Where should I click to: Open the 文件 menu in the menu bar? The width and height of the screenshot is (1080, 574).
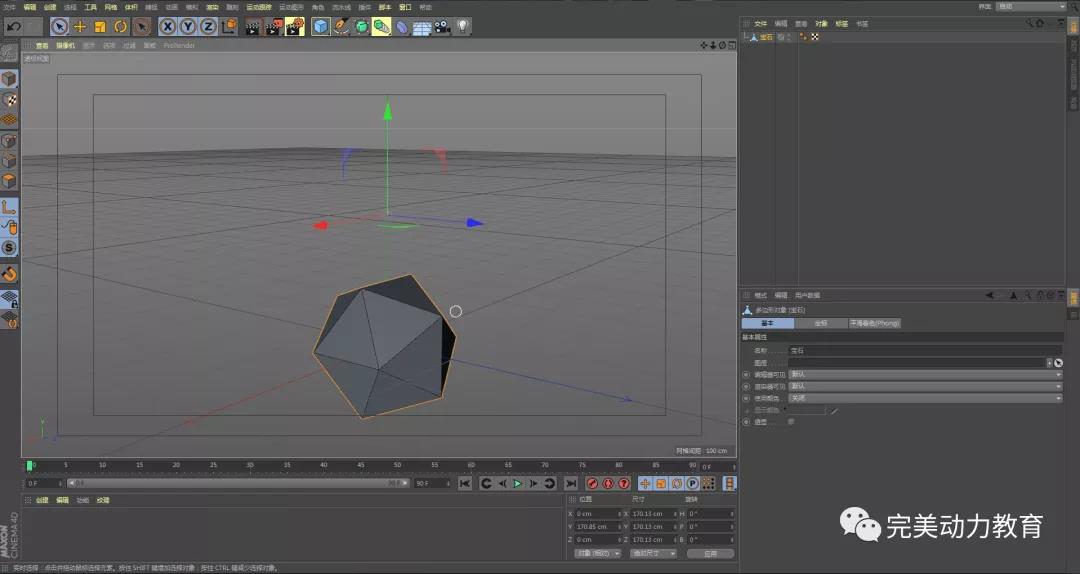coord(10,7)
